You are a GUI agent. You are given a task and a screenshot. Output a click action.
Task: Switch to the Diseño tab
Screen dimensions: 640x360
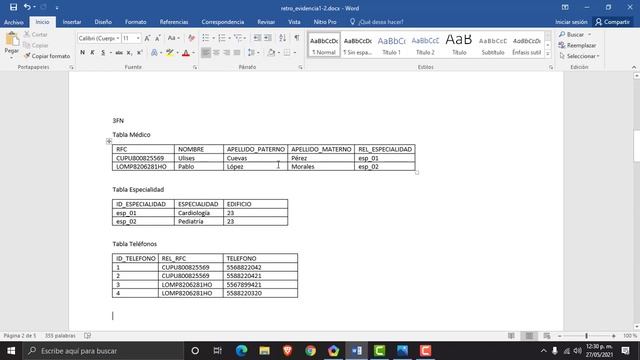click(103, 22)
